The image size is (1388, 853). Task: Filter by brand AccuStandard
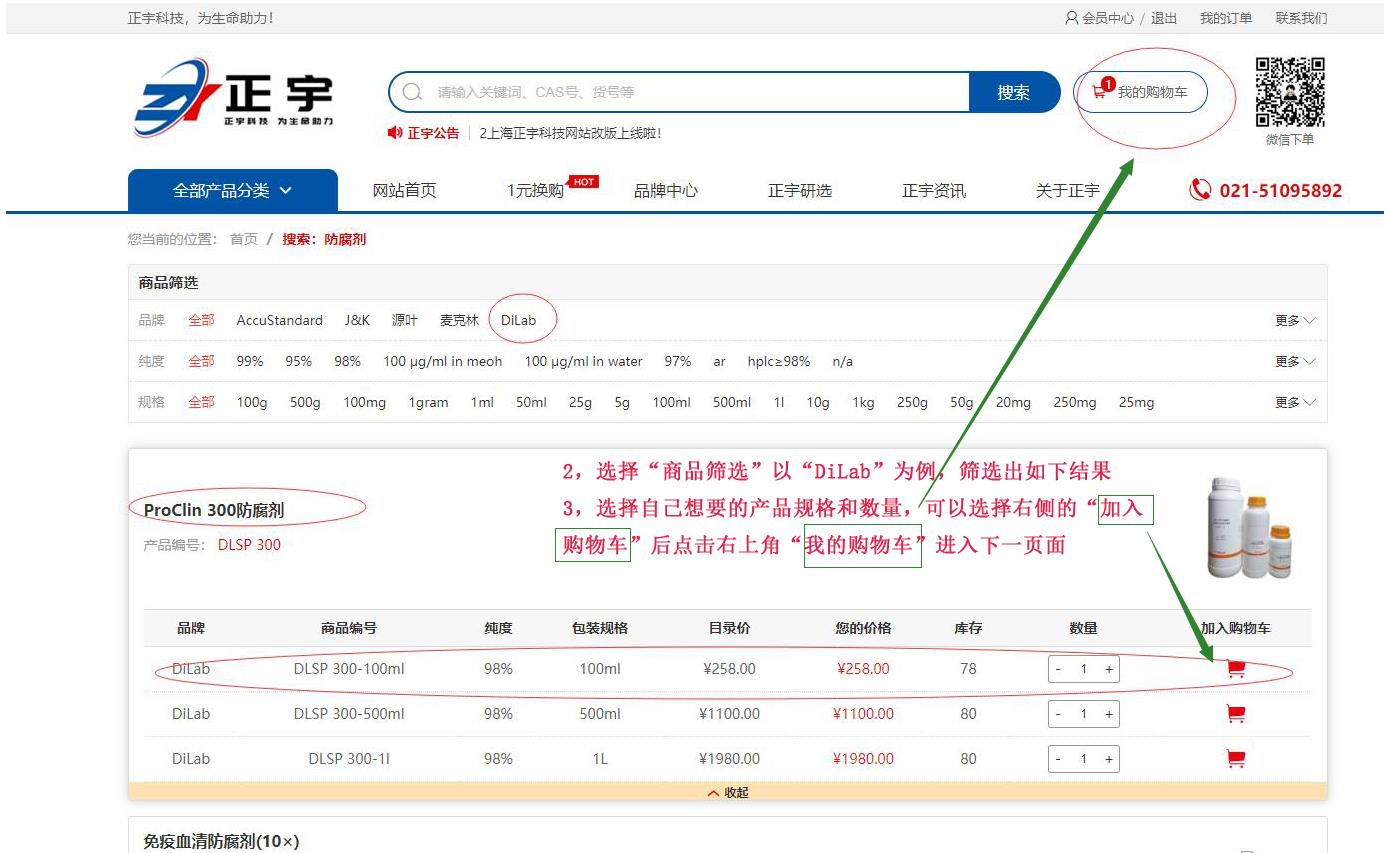(279, 320)
